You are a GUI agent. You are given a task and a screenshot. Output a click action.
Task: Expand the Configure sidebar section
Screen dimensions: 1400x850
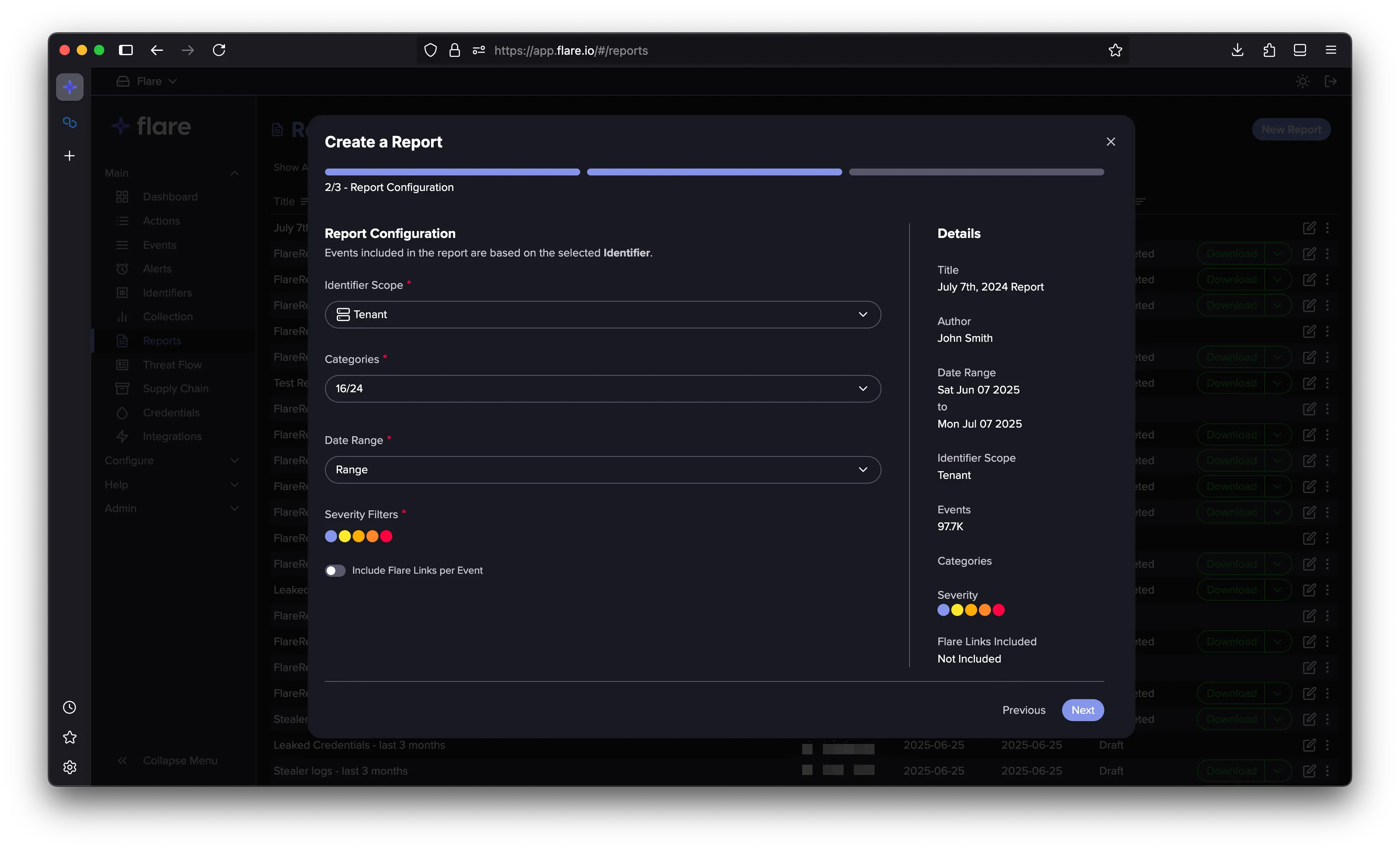coord(172,460)
